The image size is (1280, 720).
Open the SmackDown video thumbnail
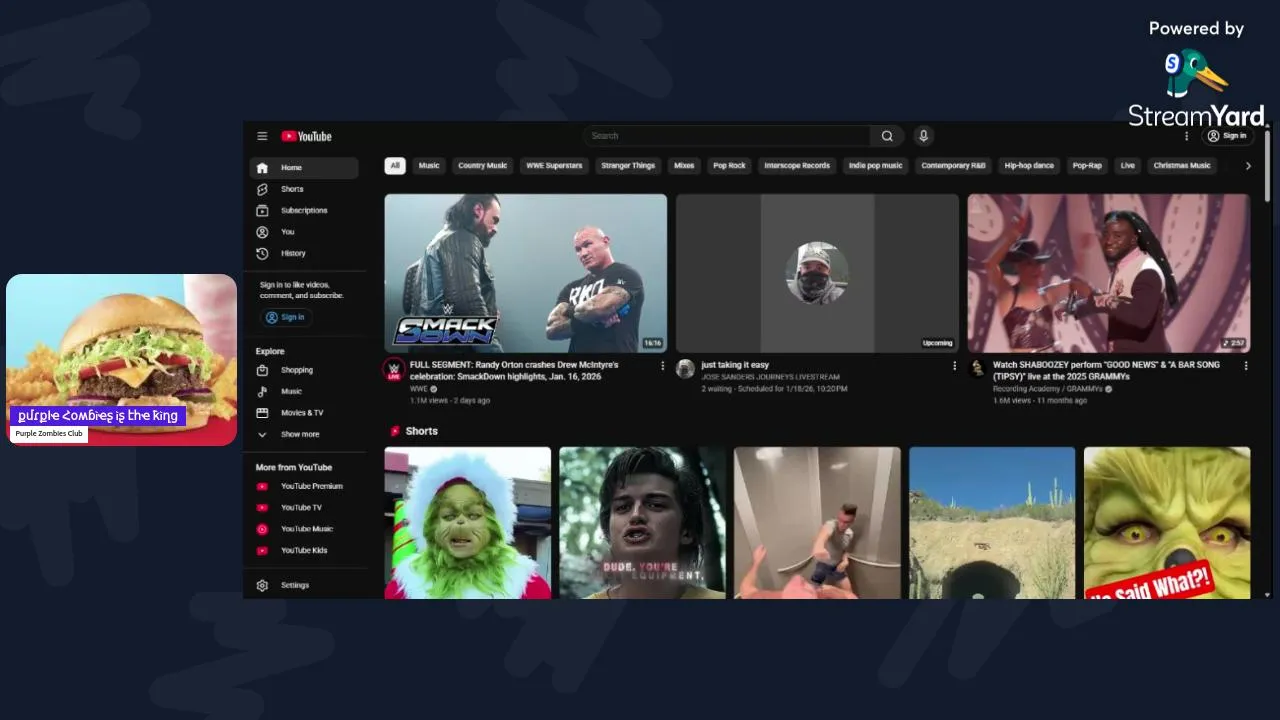pos(526,273)
